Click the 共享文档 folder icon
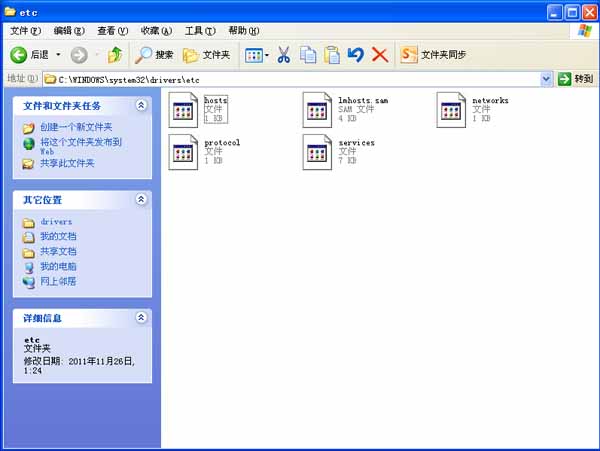Viewport: 600px width, 451px height. 29,253
